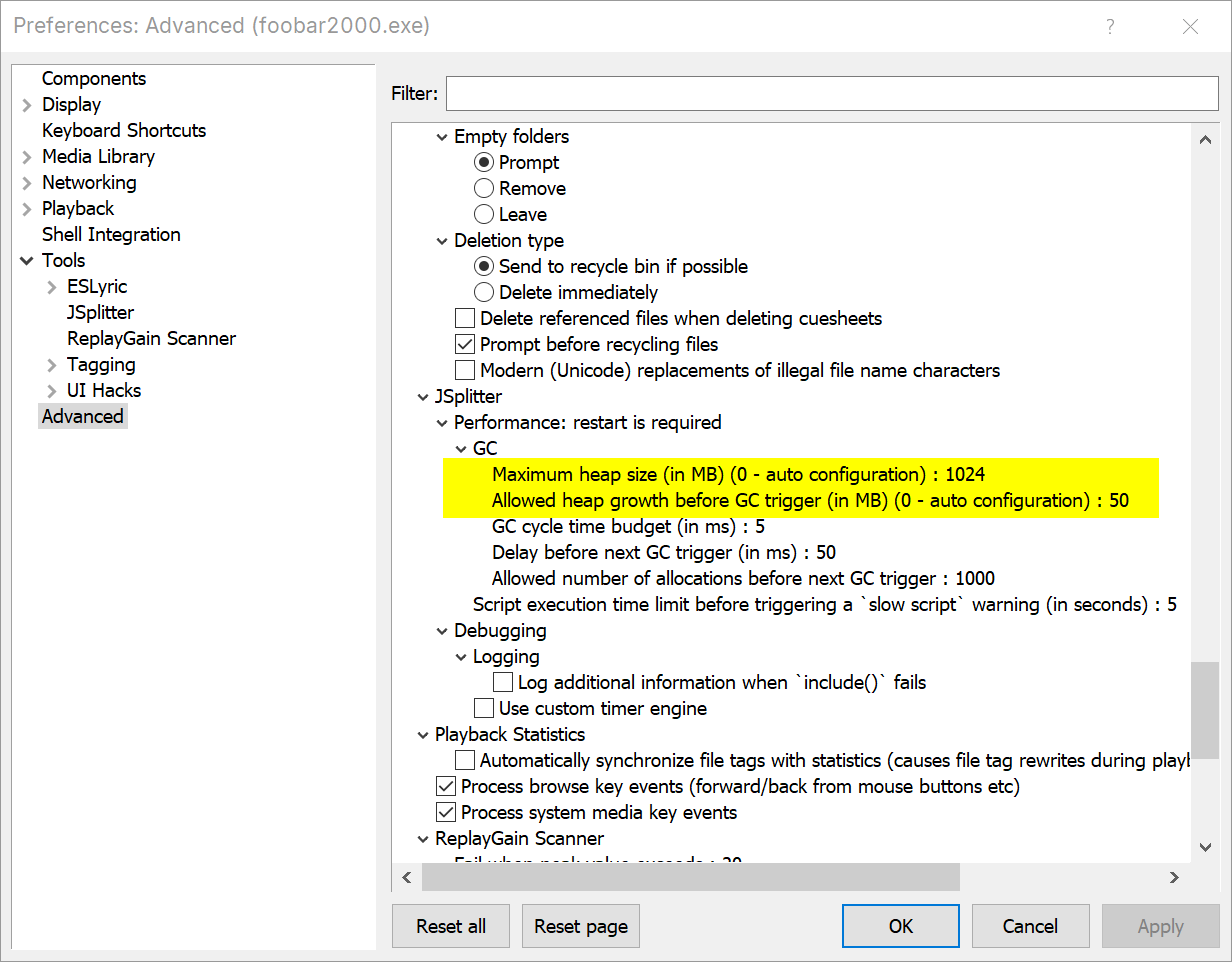Choose Delete immediately radio option
This screenshot has width=1232, height=962.
(484, 292)
